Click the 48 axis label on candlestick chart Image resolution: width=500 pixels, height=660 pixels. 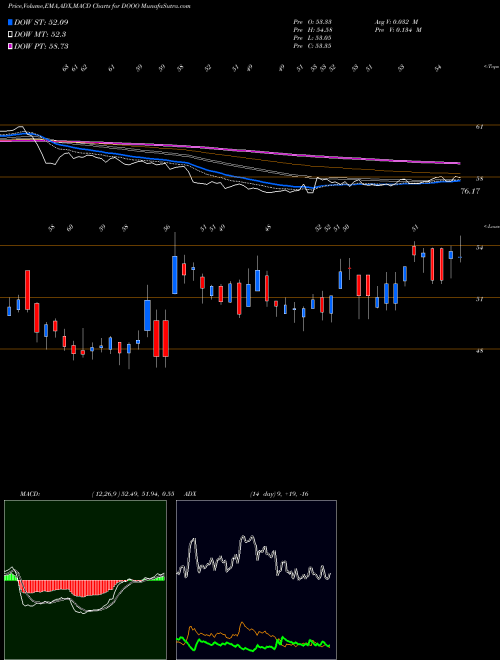pyautogui.click(x=479, y=350)
